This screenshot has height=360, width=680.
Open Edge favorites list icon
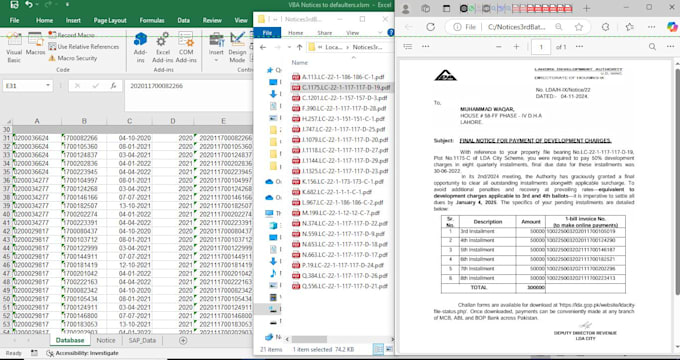(x=630, y=27)
